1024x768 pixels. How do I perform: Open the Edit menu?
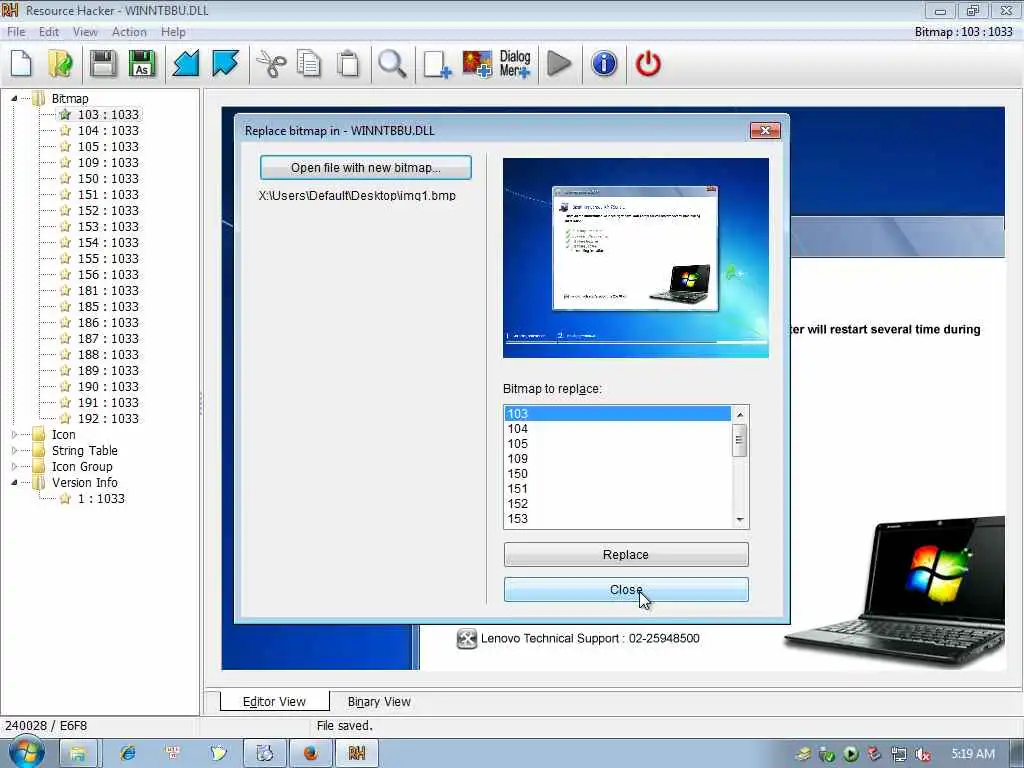[49, 32]
